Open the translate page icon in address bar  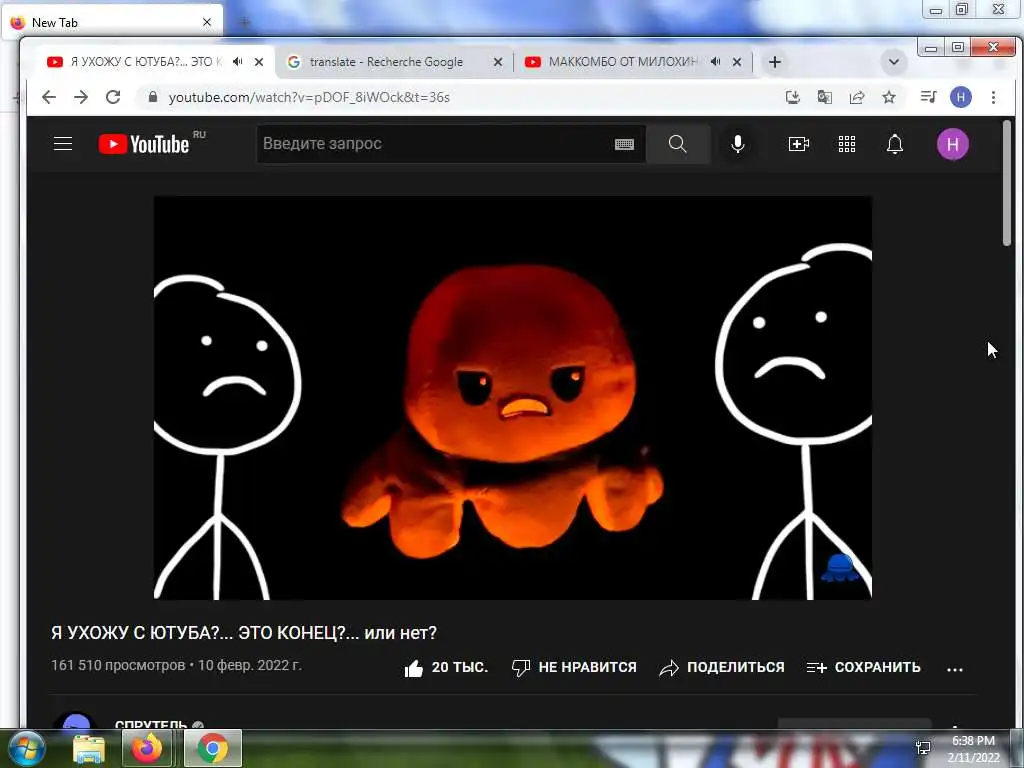point(825,97)
